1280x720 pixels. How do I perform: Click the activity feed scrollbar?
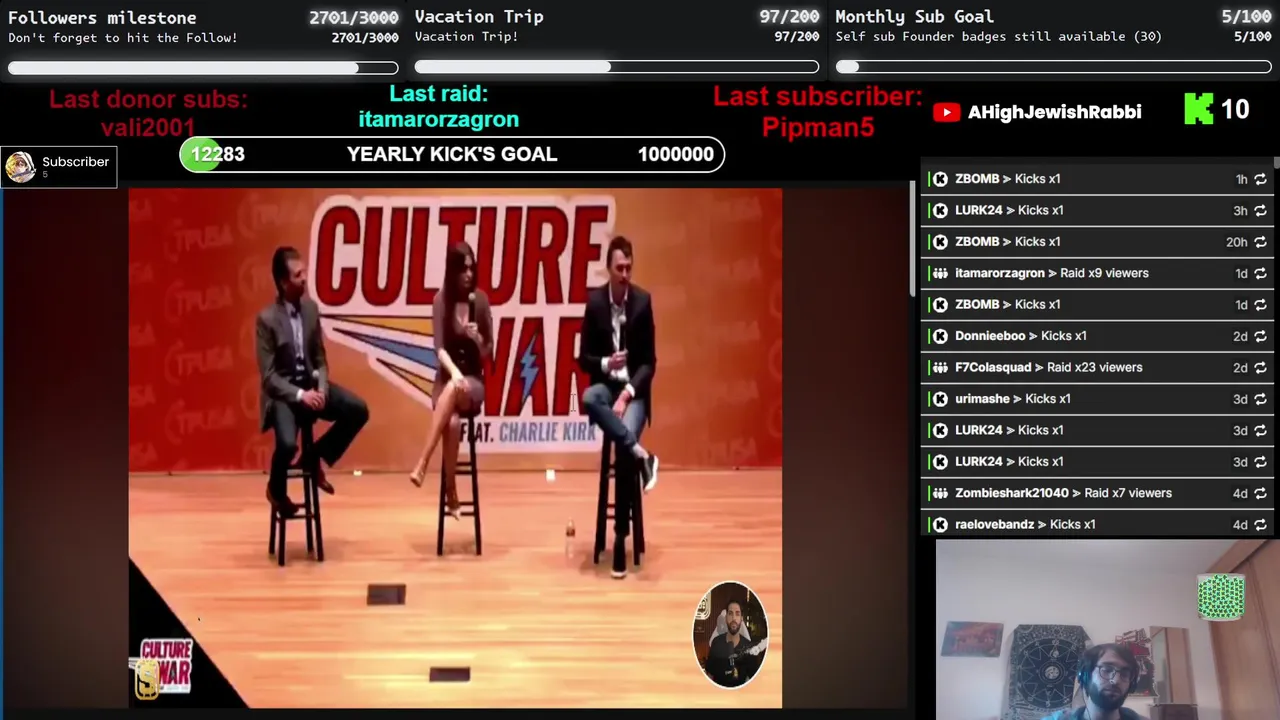pyautogui.click(x=1276, y=162)
